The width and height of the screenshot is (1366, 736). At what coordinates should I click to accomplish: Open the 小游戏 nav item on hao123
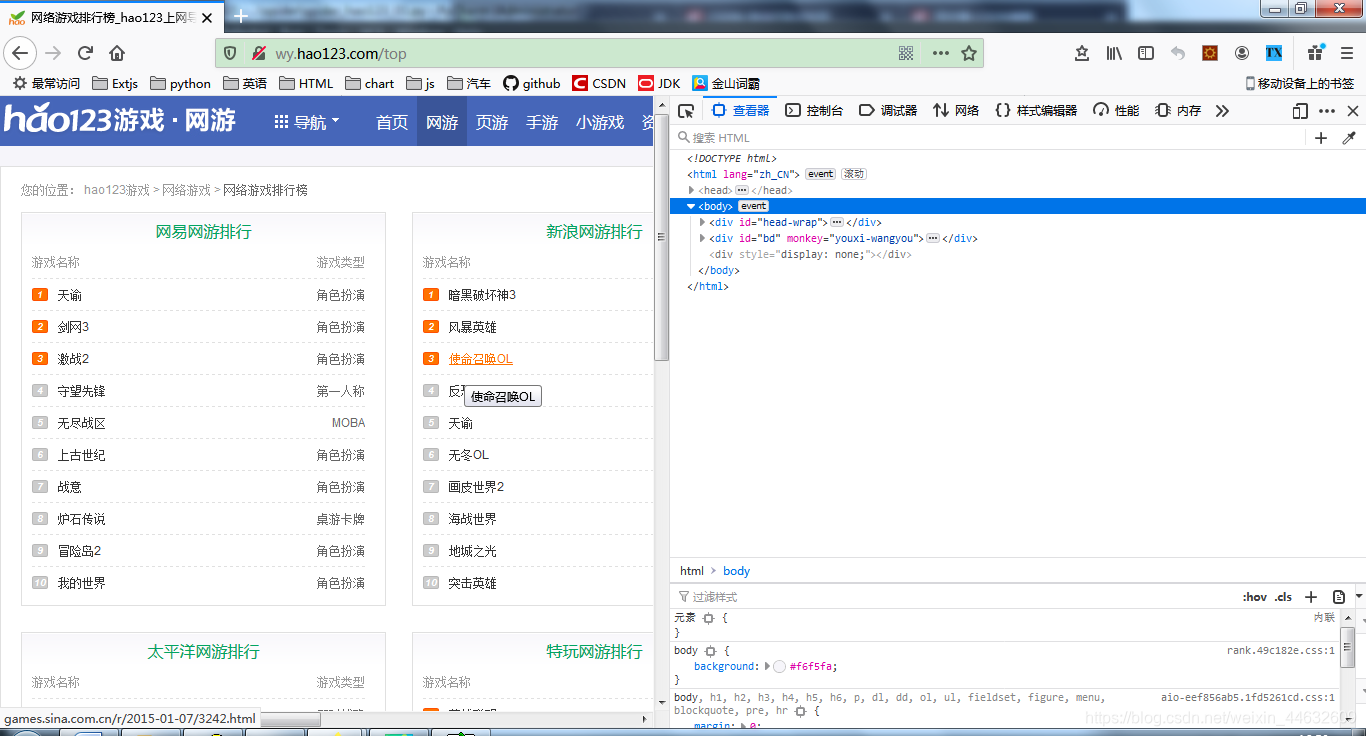coord(600,122)
